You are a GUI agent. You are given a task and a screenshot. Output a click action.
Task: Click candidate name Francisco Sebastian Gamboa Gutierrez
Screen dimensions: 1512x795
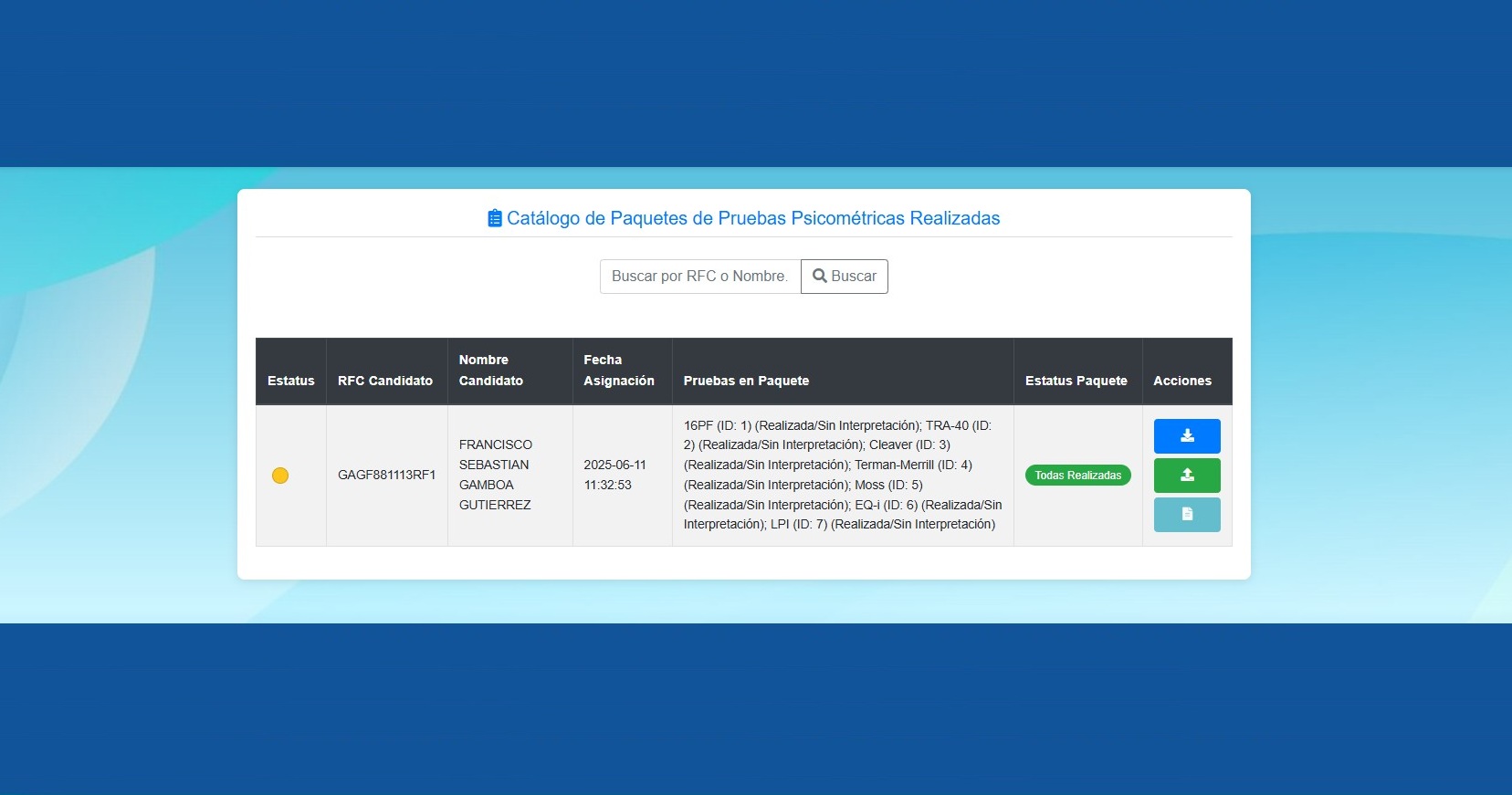coord(495,475)
